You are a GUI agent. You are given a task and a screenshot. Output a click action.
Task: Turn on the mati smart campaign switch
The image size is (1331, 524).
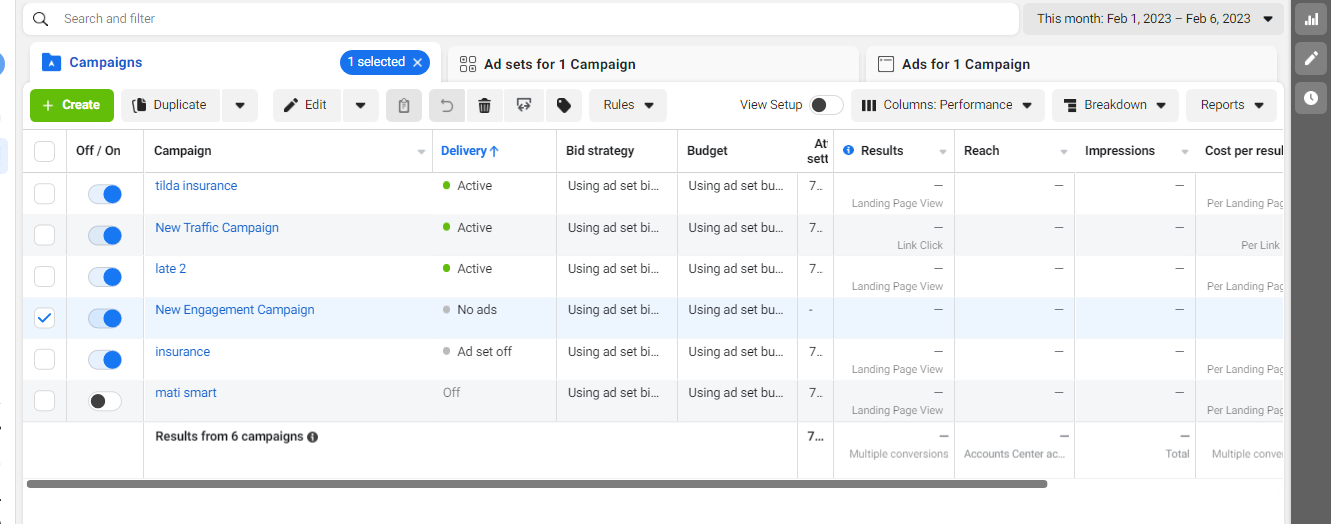[x=105, y=401]
